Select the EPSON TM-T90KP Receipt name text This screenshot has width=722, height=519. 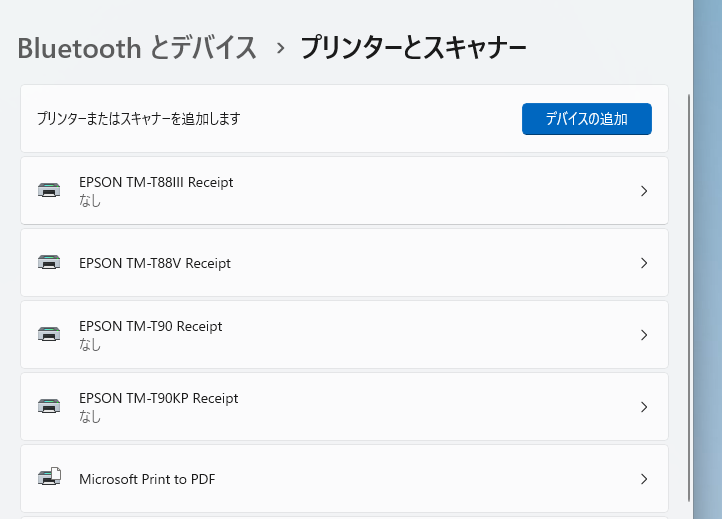(x=158, y=398)
